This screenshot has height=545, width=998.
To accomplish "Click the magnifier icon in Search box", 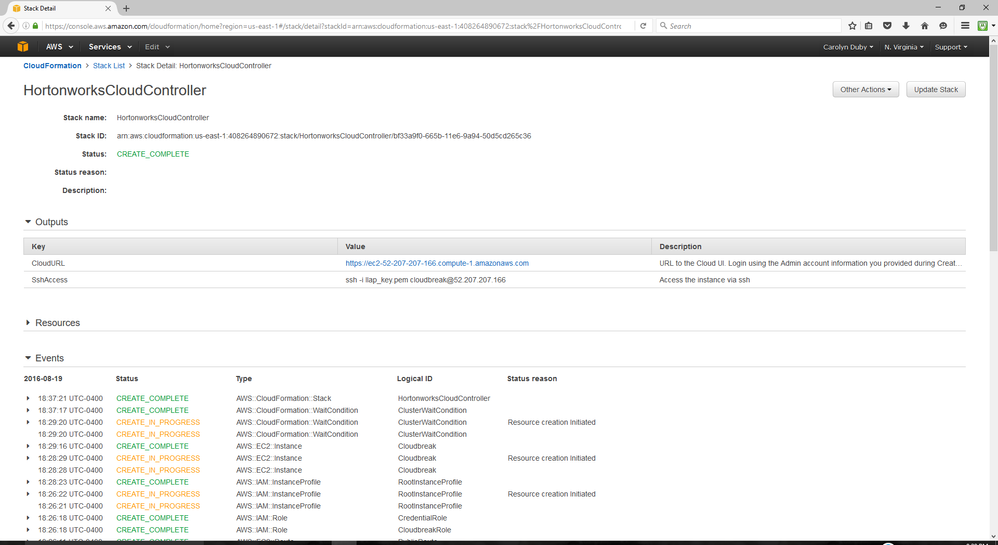I will (663, 26).
